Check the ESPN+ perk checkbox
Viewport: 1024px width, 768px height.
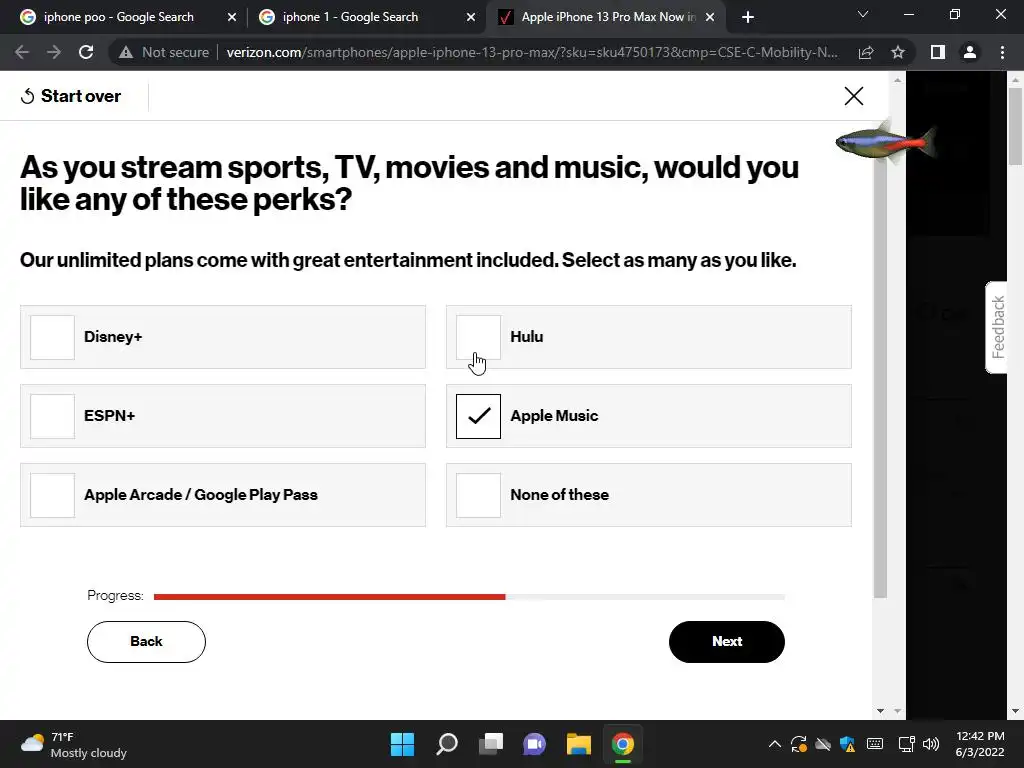[52, 416]
